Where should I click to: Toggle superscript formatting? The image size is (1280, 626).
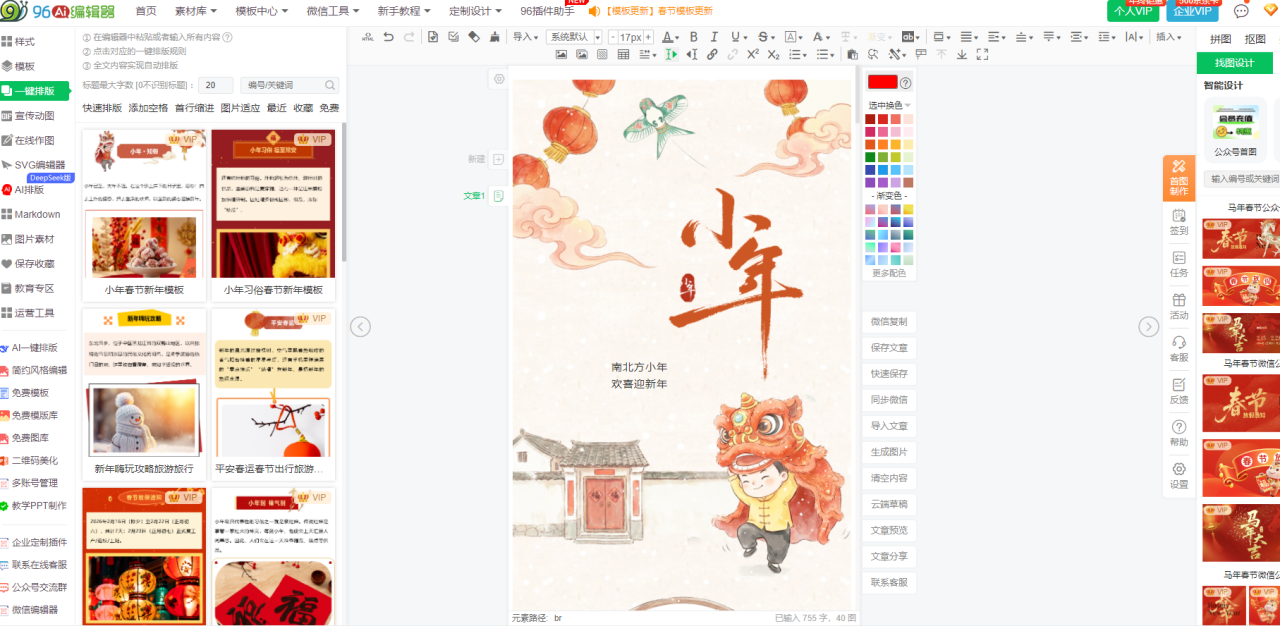tap(752, 55)
